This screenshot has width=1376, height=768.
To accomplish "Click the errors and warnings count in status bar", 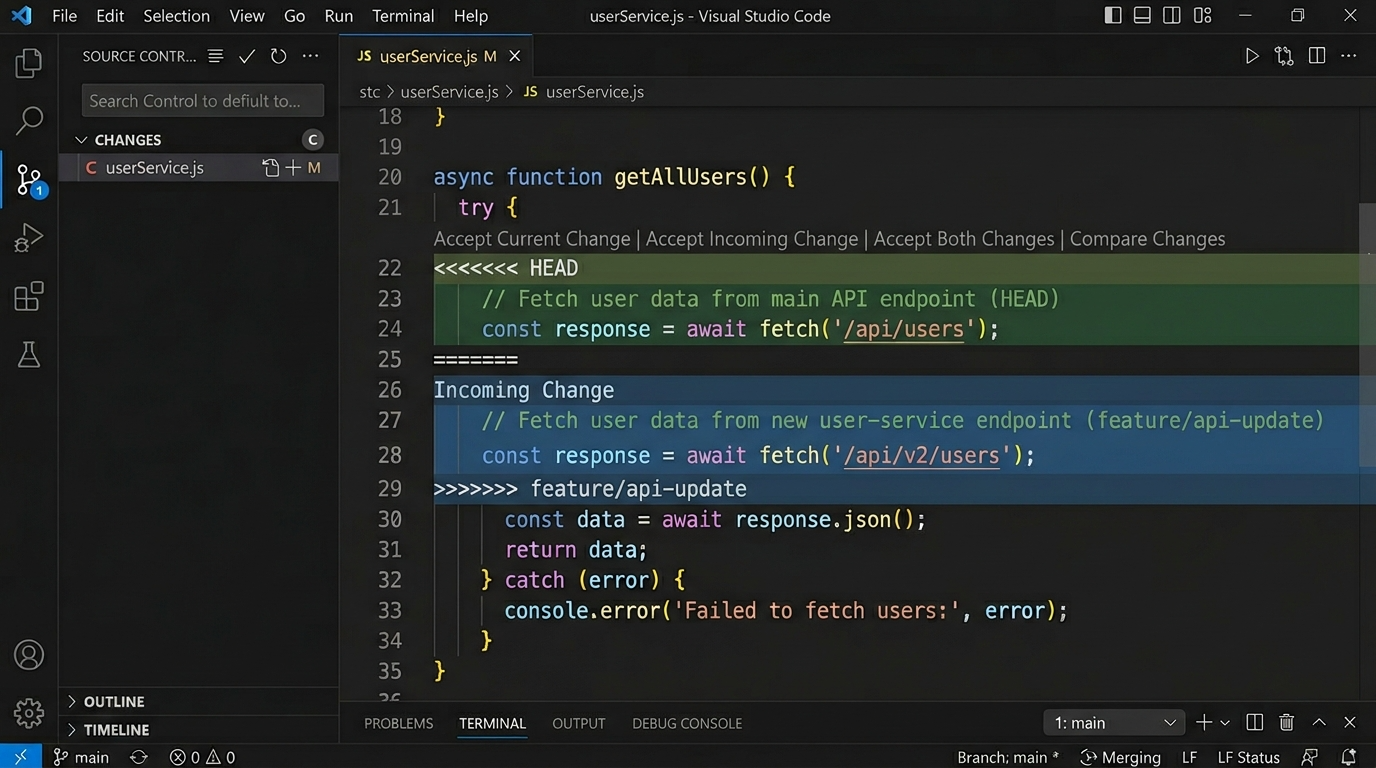I will point(202,757).
